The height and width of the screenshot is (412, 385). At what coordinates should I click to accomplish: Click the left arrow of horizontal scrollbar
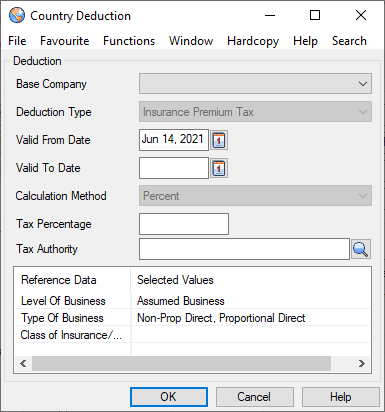tap(23, 363)
